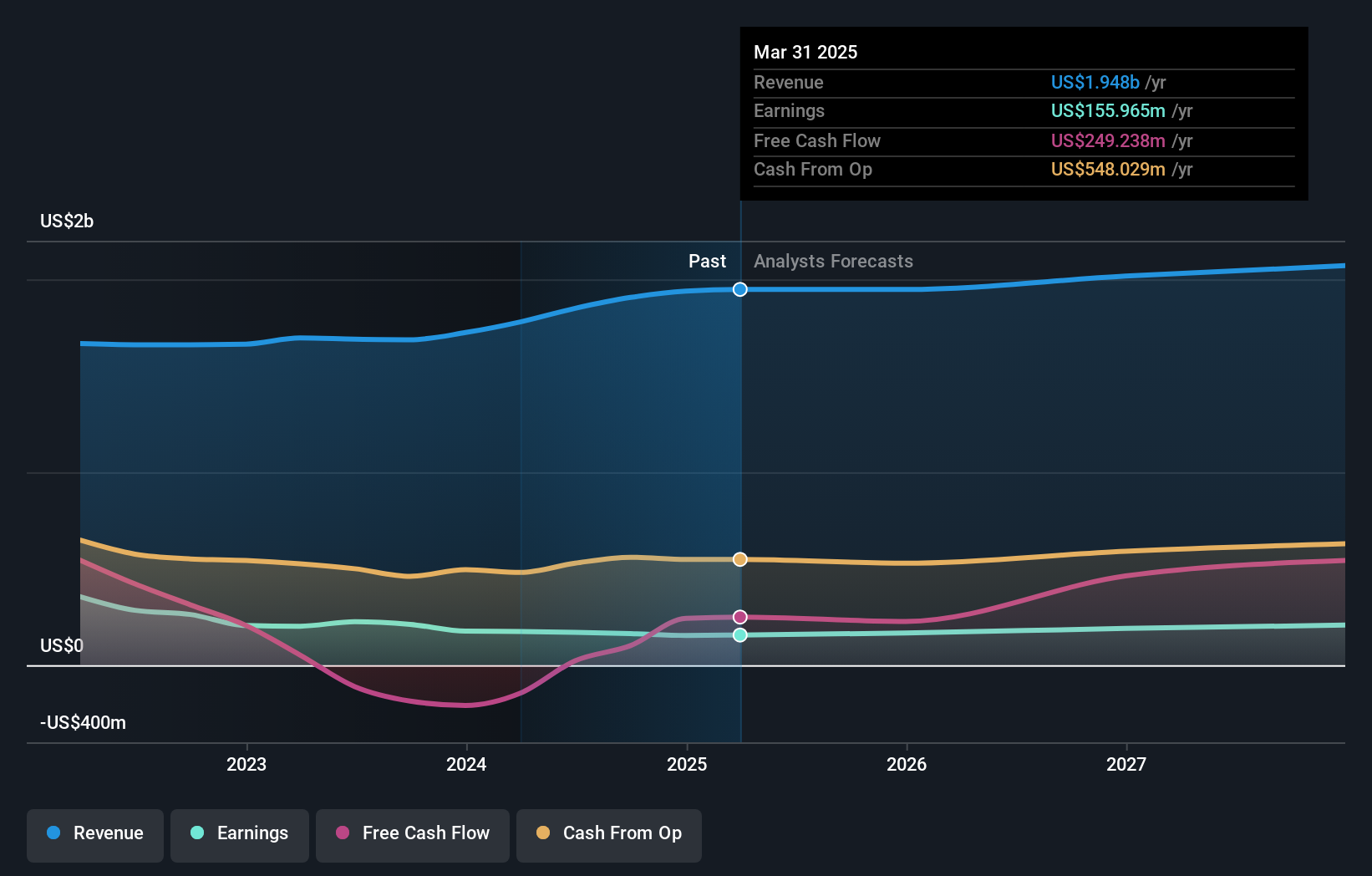Click the 2026 x-axis label
Viewport: 1372px width, 876px height.
907,764
